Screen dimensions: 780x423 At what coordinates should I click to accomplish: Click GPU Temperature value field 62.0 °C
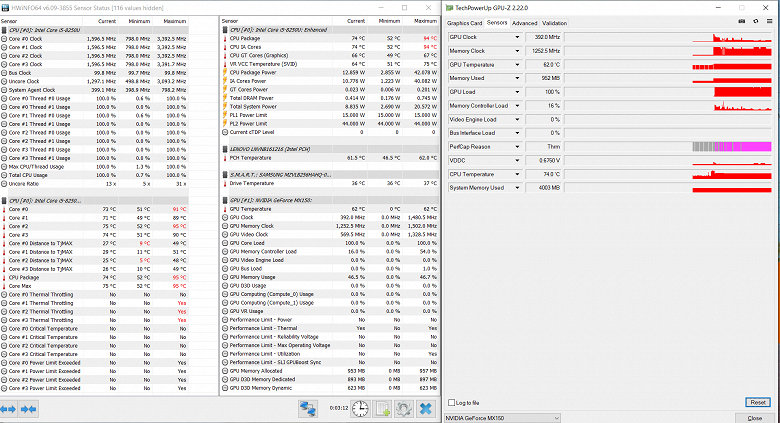click(544, 65)
